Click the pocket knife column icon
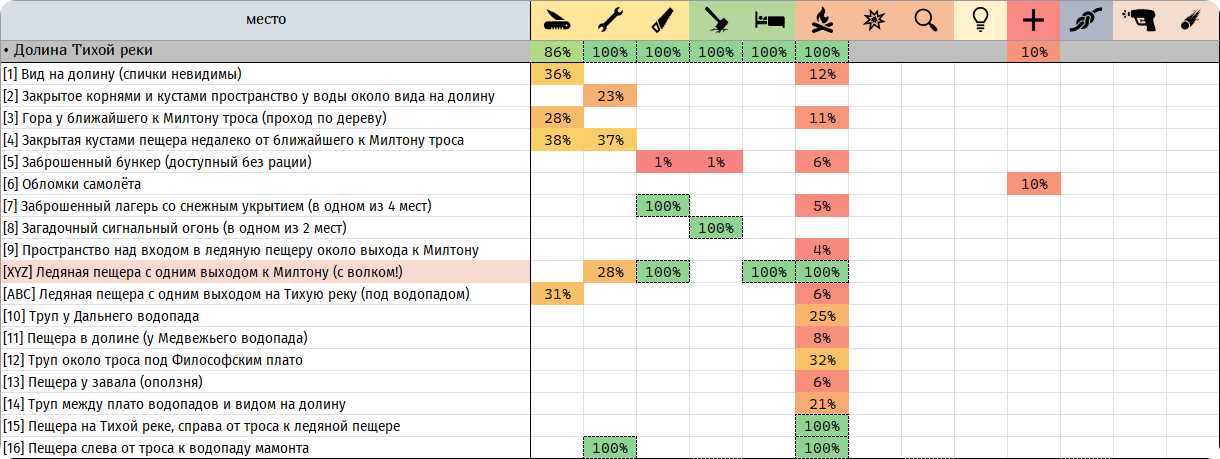 557,20
